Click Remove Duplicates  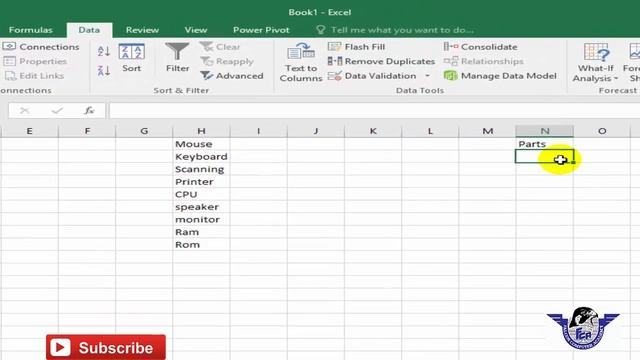pyautogui.click(x=382, y=61)
